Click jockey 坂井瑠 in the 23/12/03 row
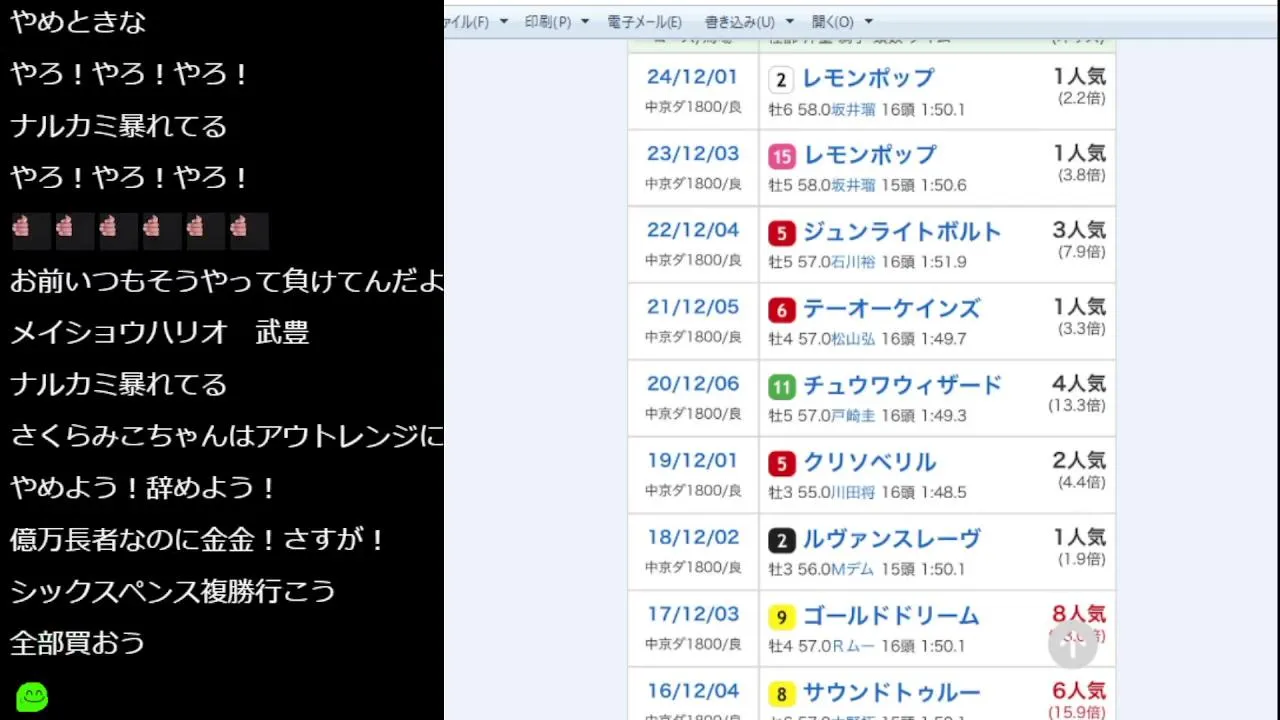 coord(854,186)
